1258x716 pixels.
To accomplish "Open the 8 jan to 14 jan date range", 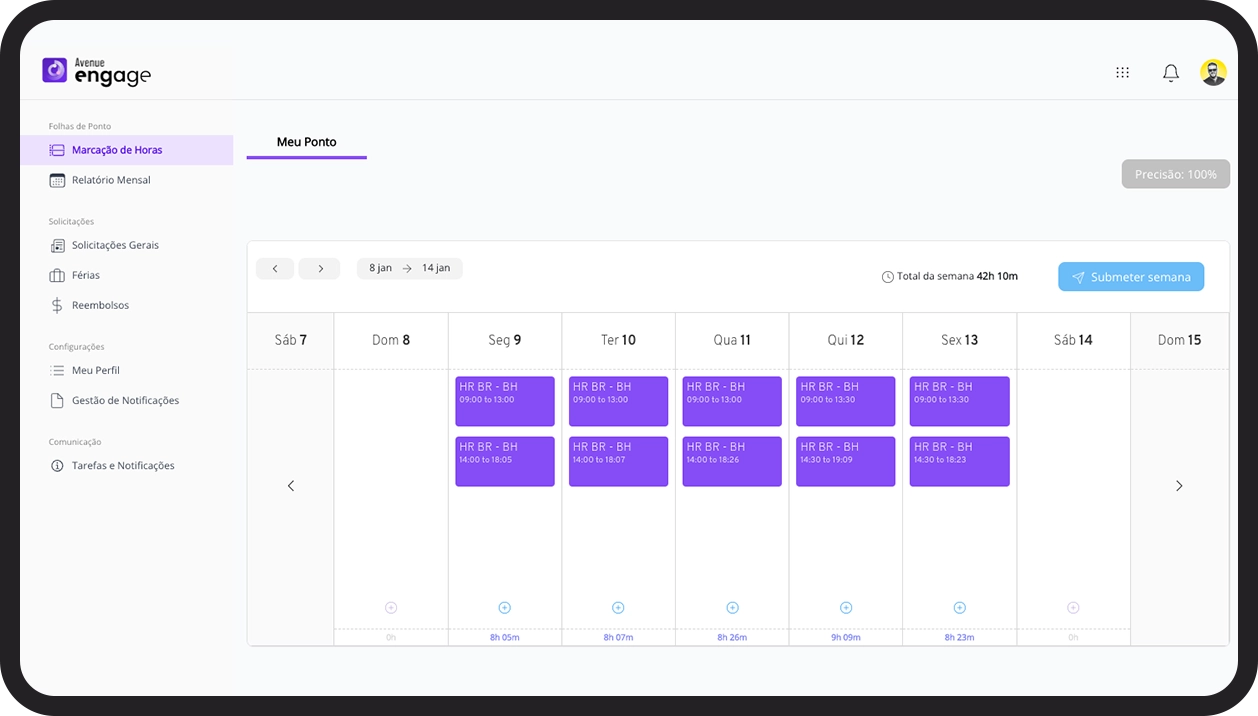I will (410, 268).
